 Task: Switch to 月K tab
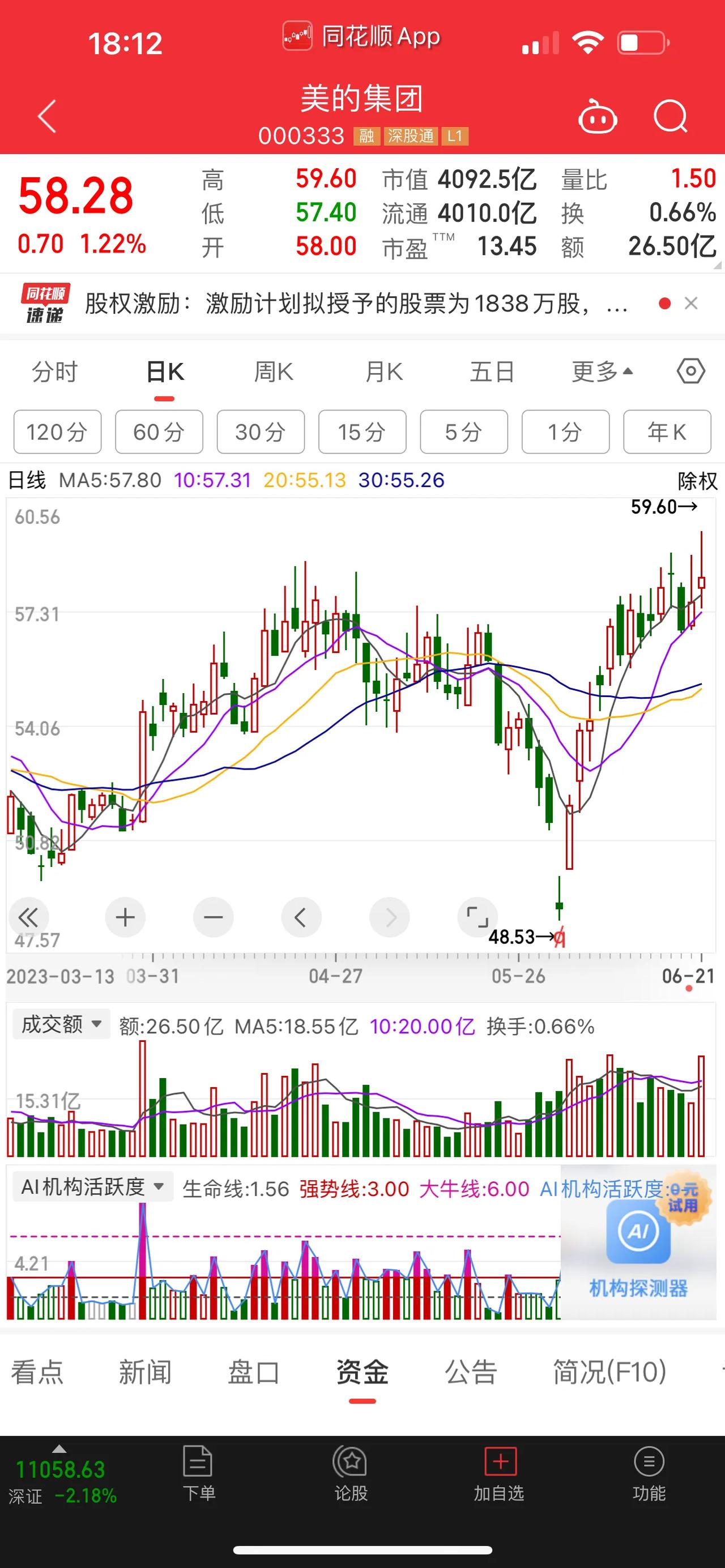point(383,371)
